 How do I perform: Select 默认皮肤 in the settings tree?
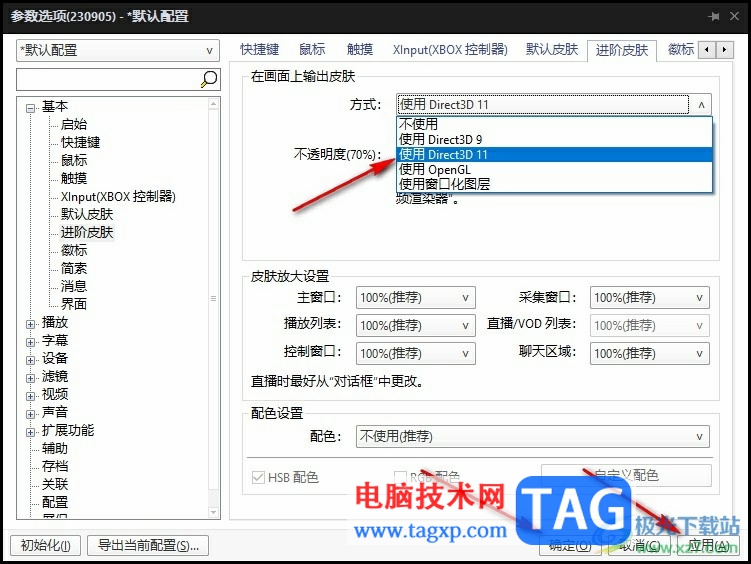[x=87, y=214]
